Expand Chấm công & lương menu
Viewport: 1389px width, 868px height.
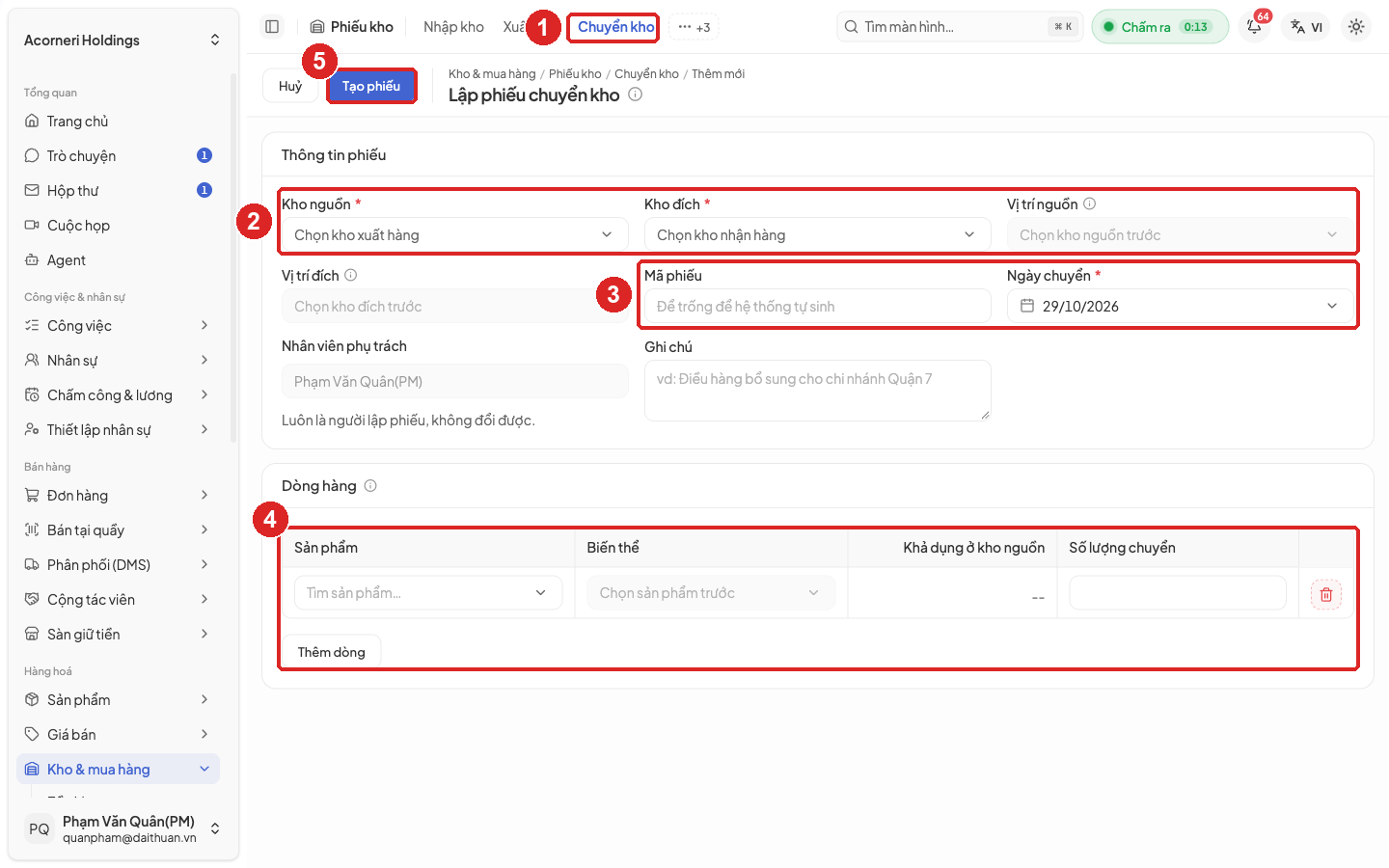[119, 395]
